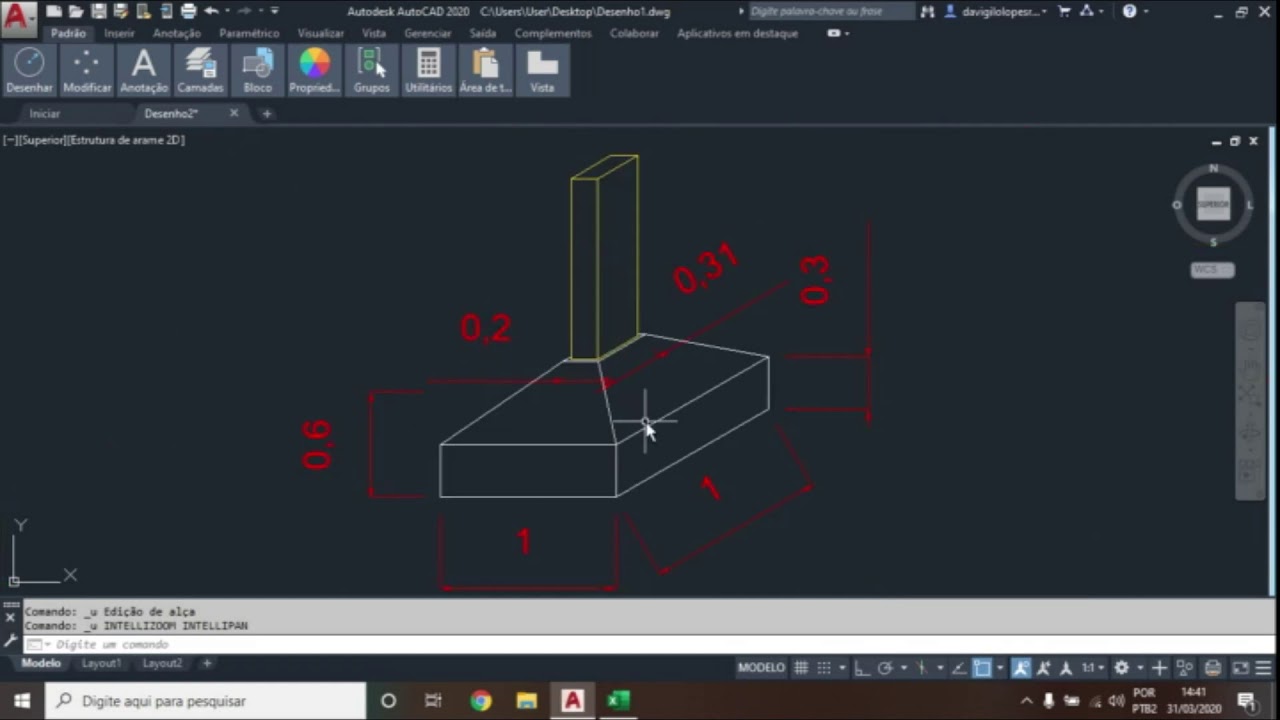Open the Saída ribbon tab
The height and width of the screenshot is (720, 1280).
pyautogui.click(x=483, y=33)
